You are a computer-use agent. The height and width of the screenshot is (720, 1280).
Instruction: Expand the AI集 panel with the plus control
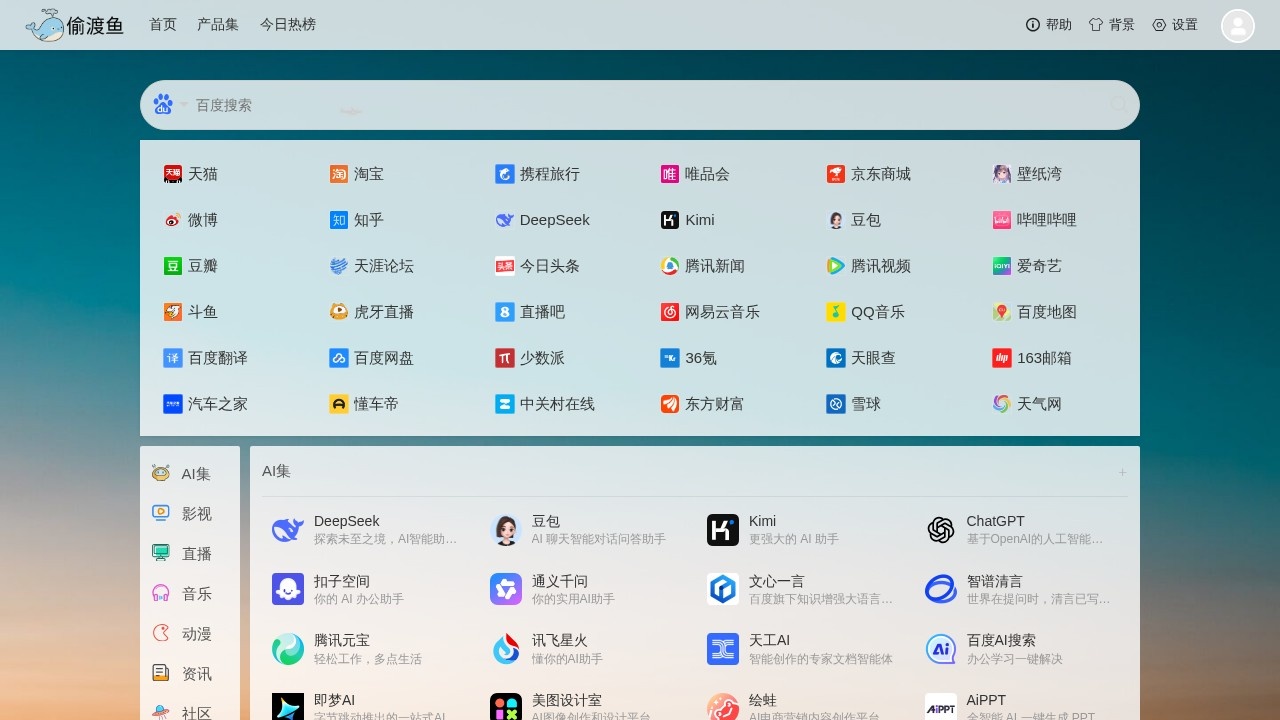pyautogui.click(x=1122, y=471)
